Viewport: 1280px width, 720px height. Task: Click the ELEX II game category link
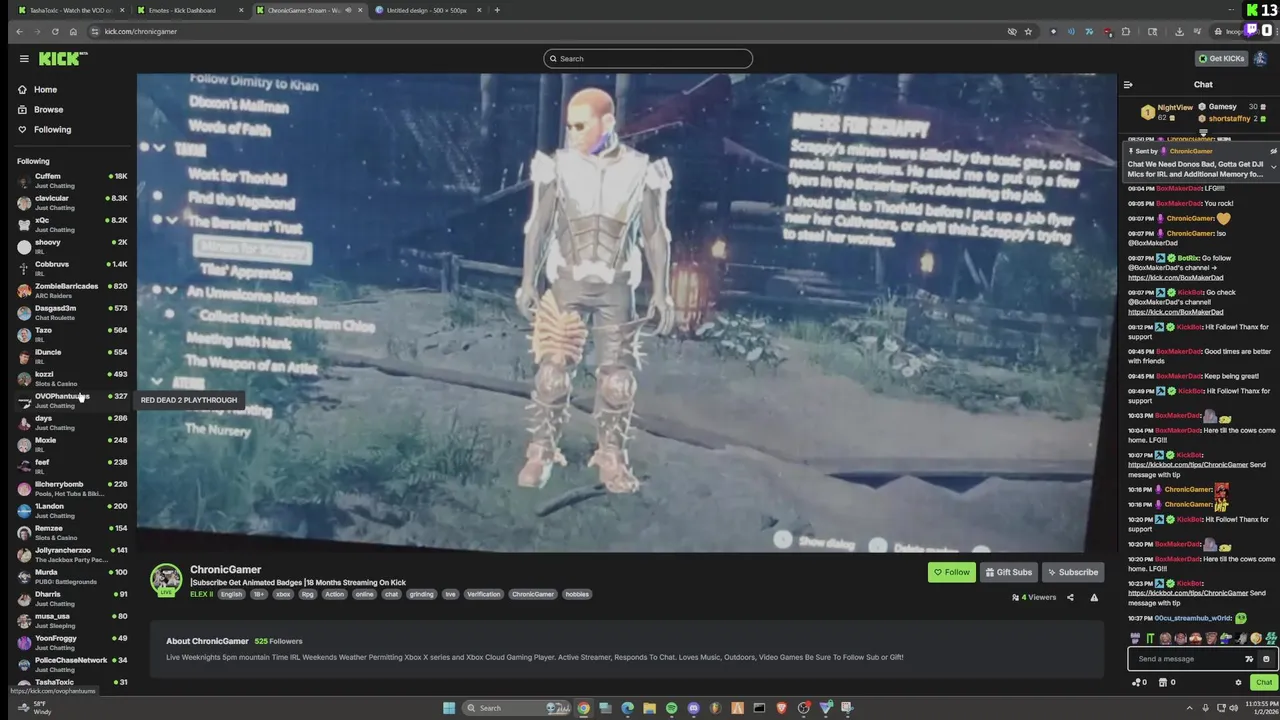pos(201,594)
